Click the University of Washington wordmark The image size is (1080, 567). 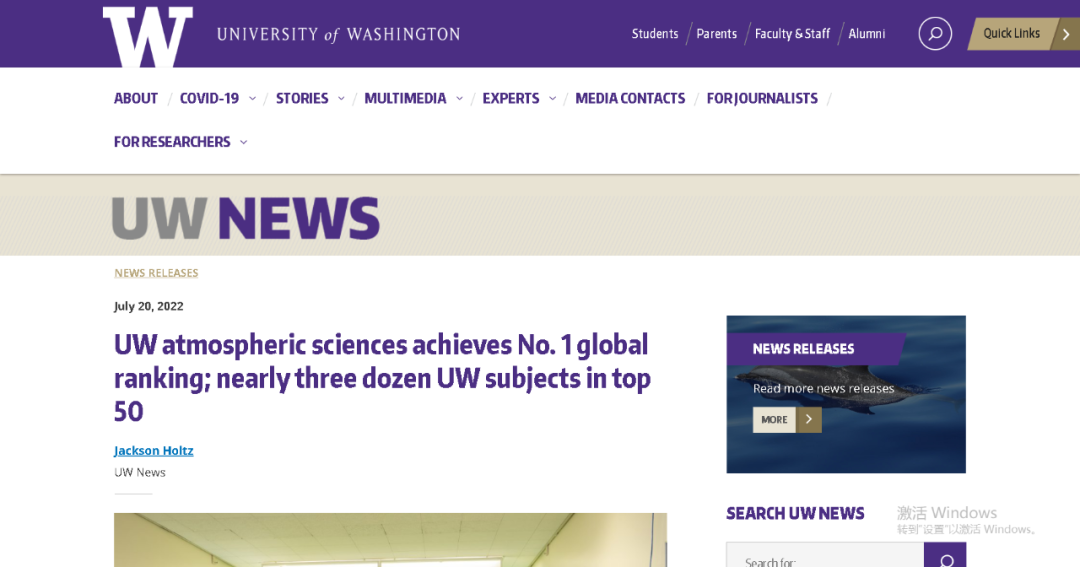coord(338,34)
